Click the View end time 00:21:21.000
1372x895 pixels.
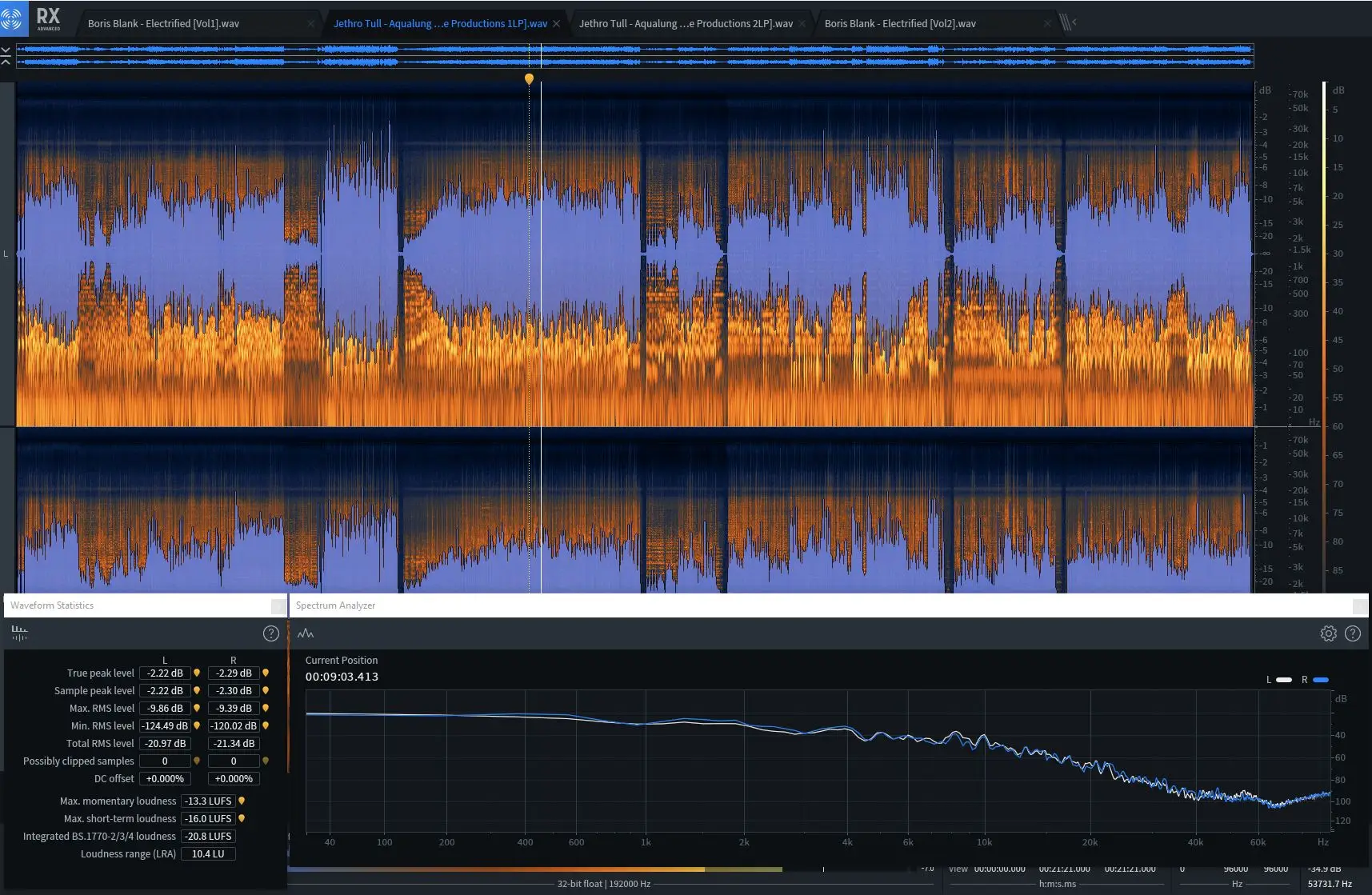(x=1064, y=869)
